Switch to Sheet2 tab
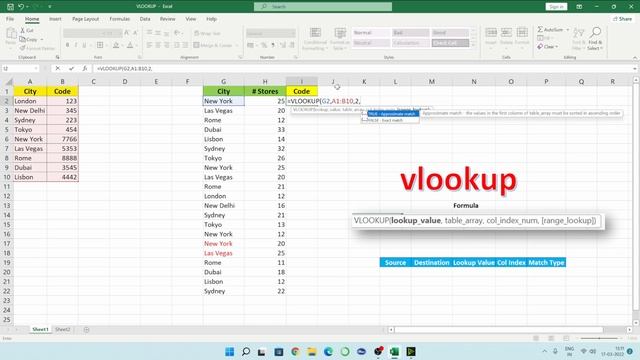 pyautogui.click(x=62, y=329)
